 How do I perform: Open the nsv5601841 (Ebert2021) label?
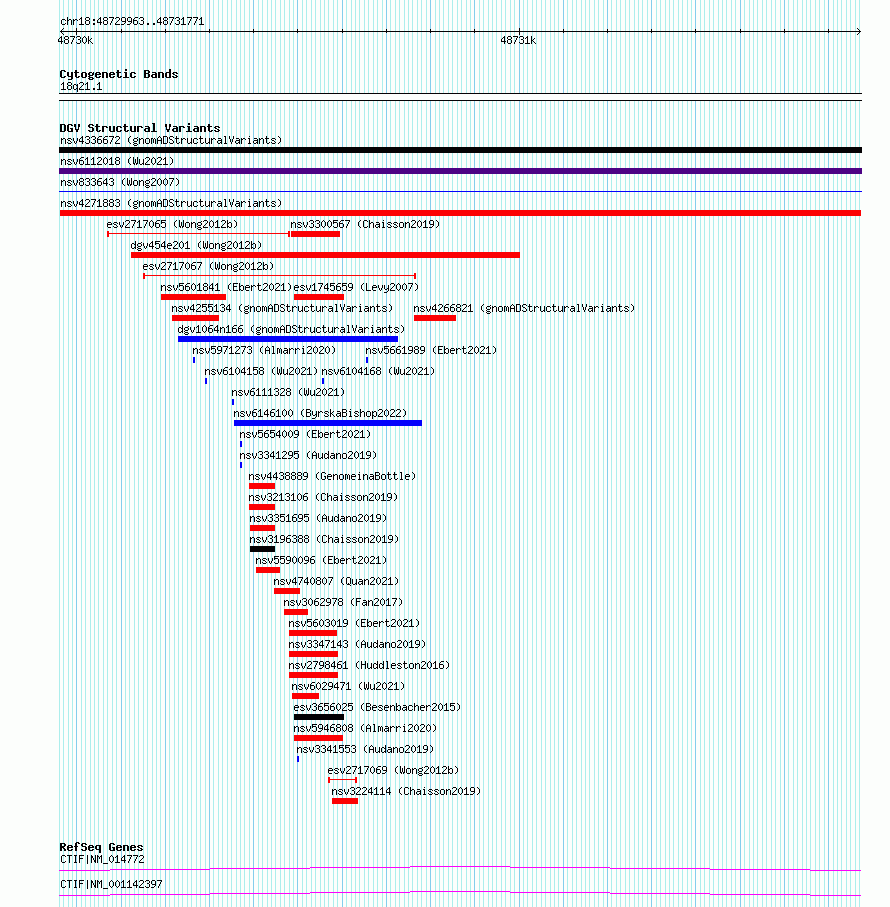click(x=226, y=287)
